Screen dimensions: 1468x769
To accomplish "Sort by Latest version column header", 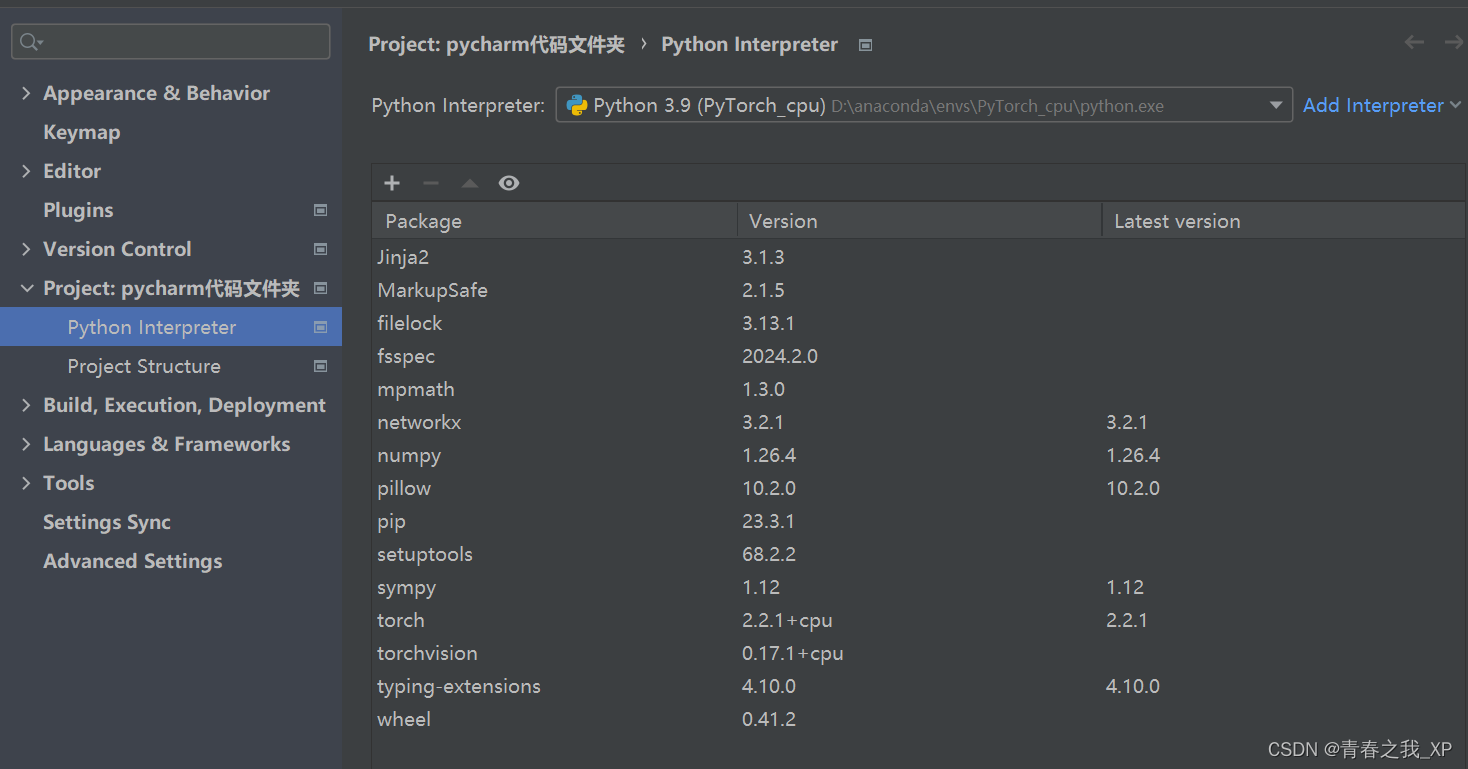I will (1283, 221).
